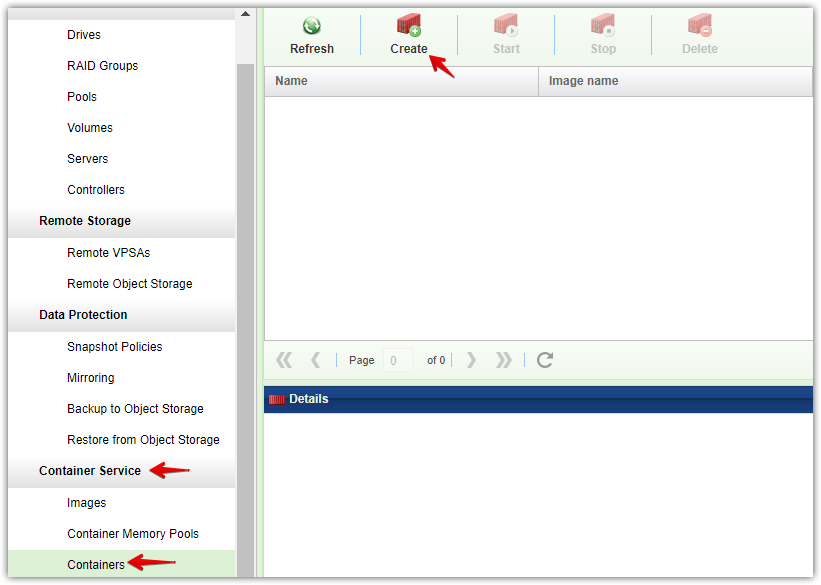Click the page number input field
This screenshot has height=585, width=821.
coord(398,360)
